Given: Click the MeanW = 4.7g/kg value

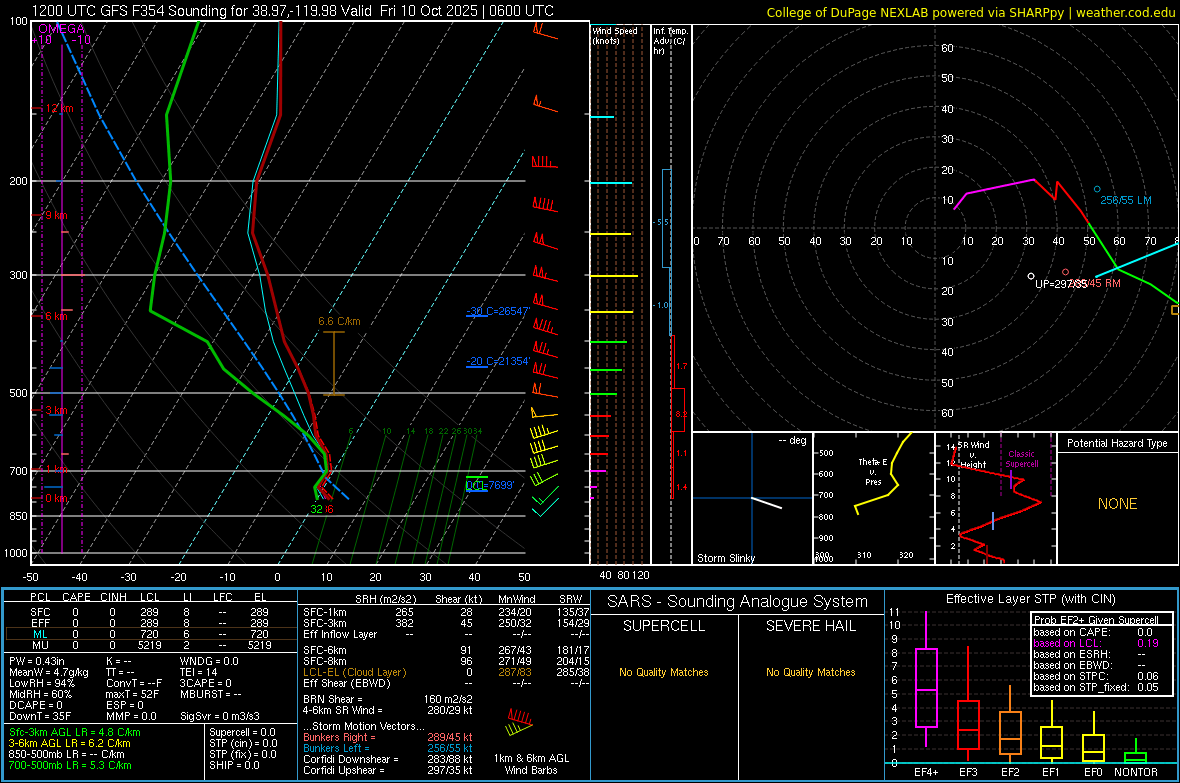Looking at the screenshot, I should pyautogui.click(x=49, y=672).
